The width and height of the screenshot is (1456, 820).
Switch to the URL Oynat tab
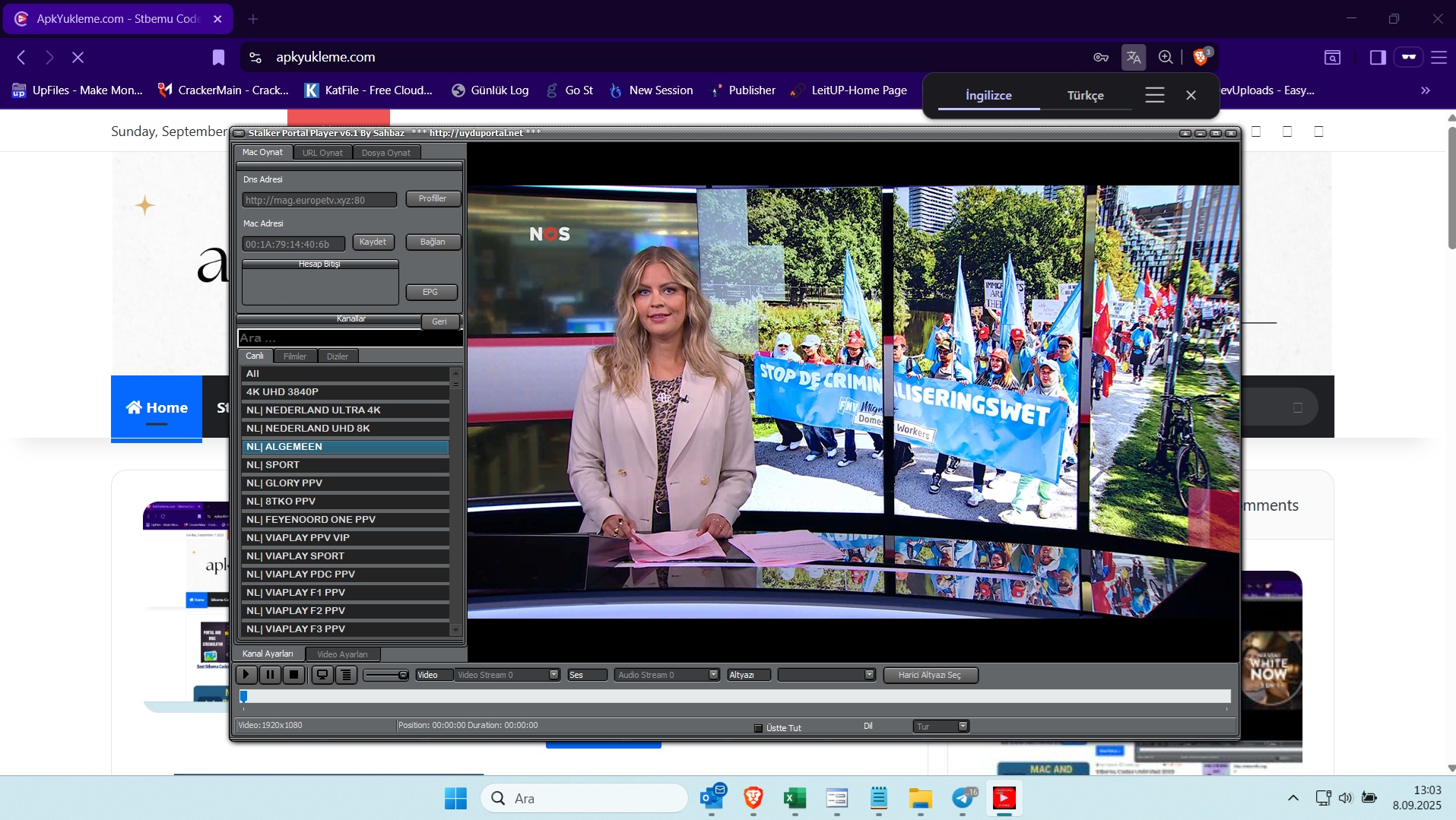(322, 153)
